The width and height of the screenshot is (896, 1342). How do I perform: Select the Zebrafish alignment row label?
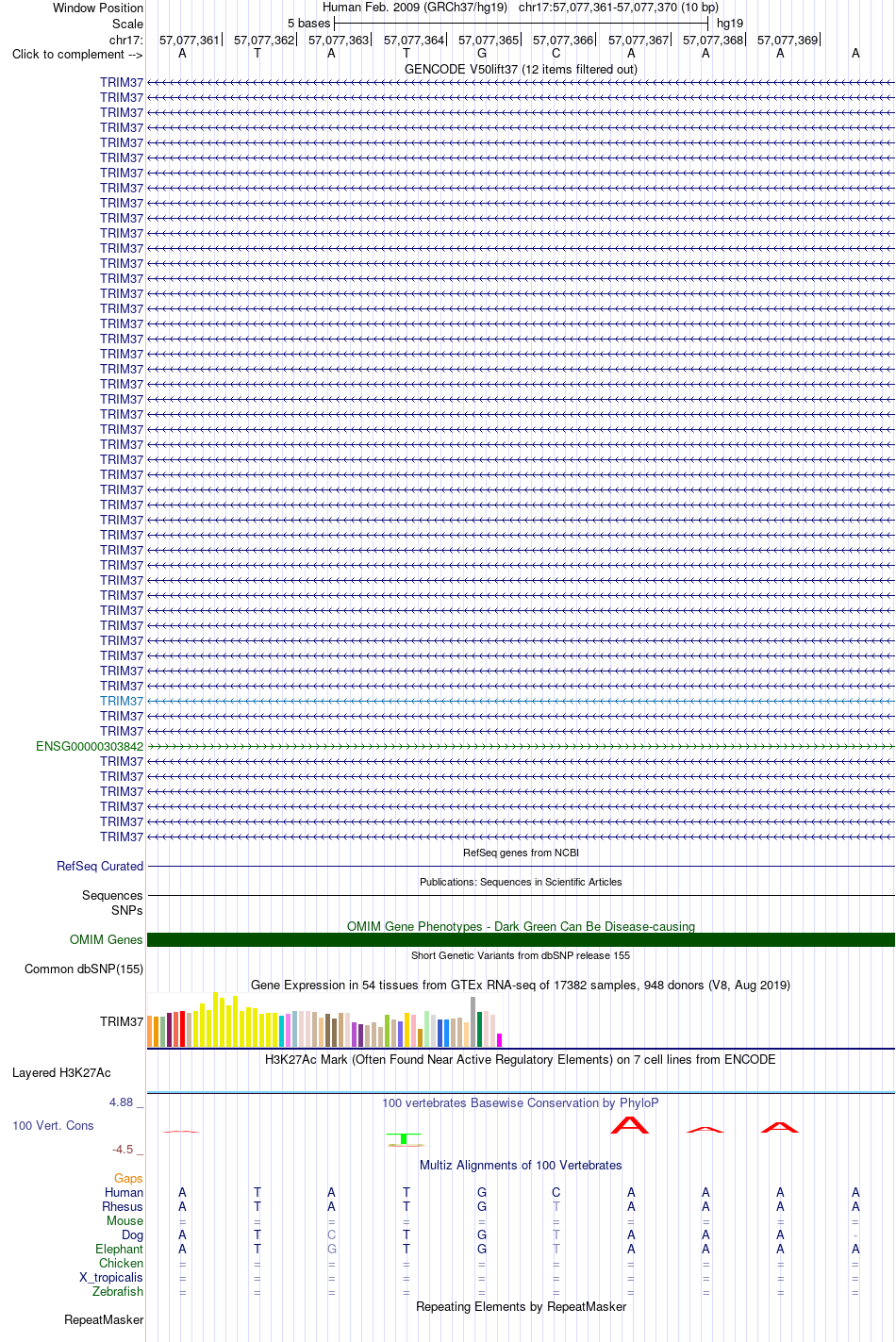click(x=118, y=1291)
